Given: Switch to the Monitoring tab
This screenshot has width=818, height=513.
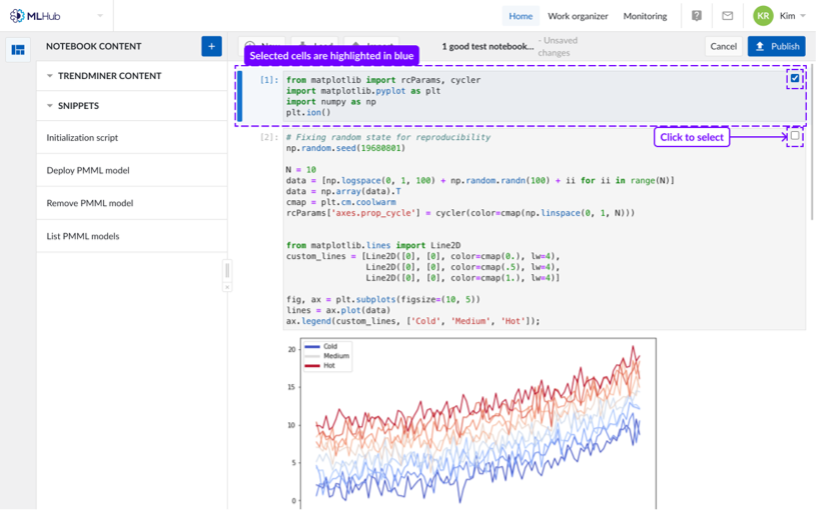Looking at the screenshot, I should [645, 16].
